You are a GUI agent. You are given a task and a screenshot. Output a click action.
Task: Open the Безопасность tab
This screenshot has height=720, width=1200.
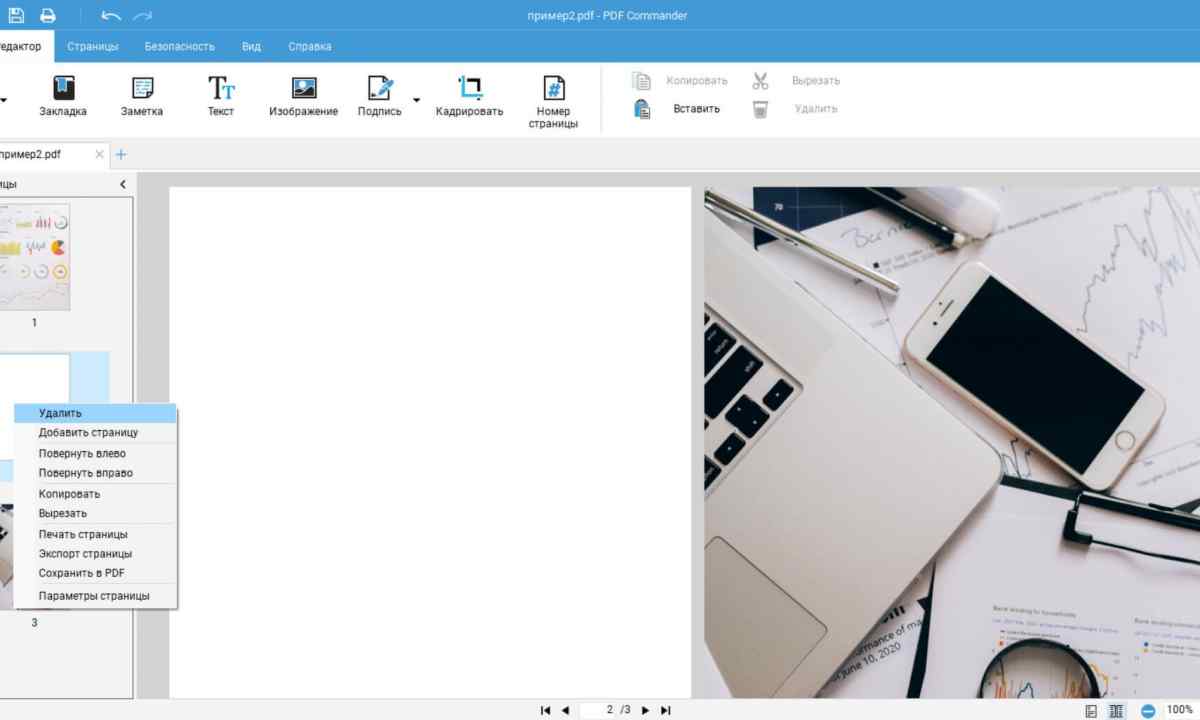pos(180,46)
